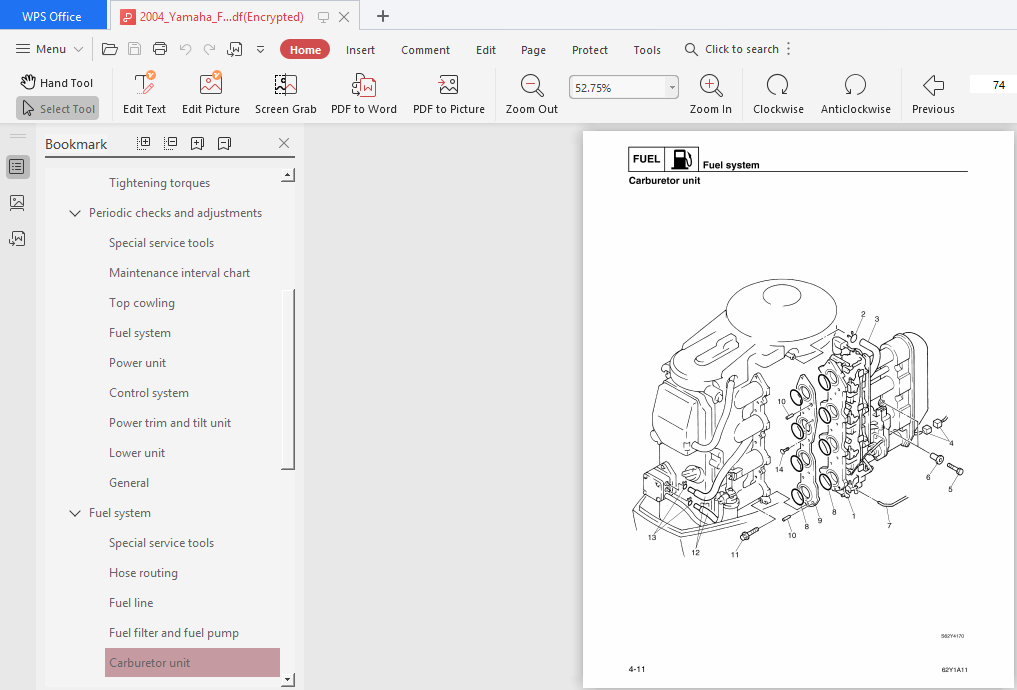Go to the Top cowling bookmark
1017x690 pixels.
[x=141, y=303]
